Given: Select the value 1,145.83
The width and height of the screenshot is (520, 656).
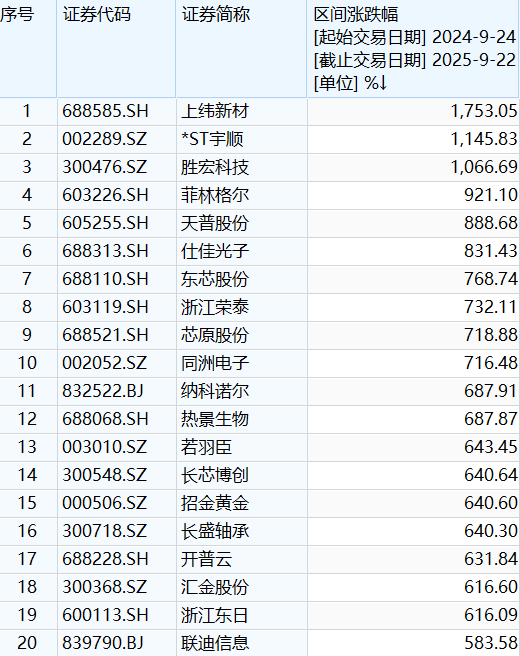Looking at the screenshot, I should pos(484,139).
